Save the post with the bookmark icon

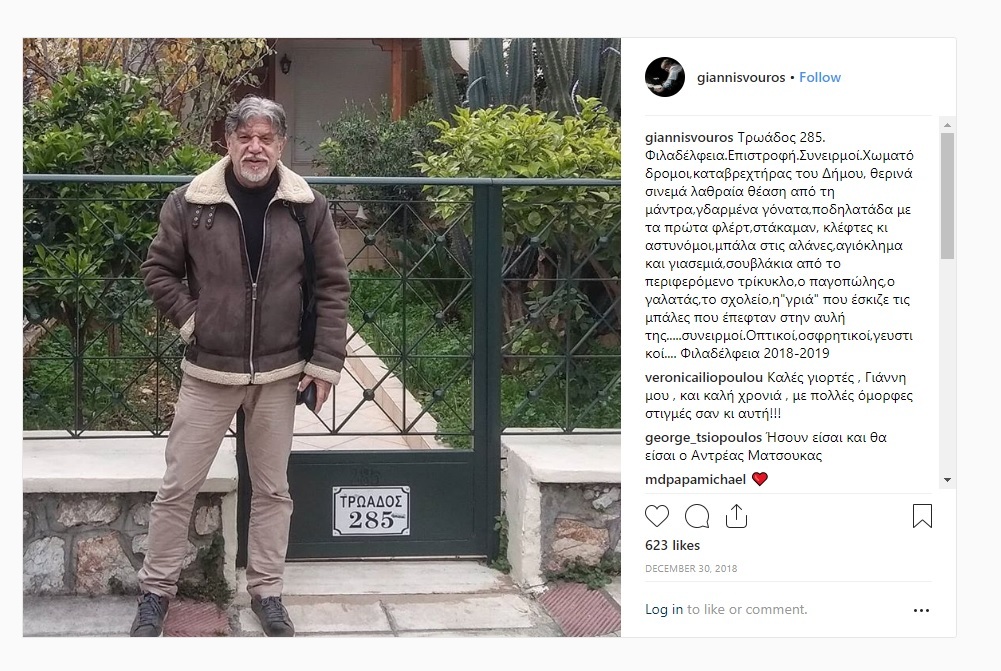coord(922,516)
